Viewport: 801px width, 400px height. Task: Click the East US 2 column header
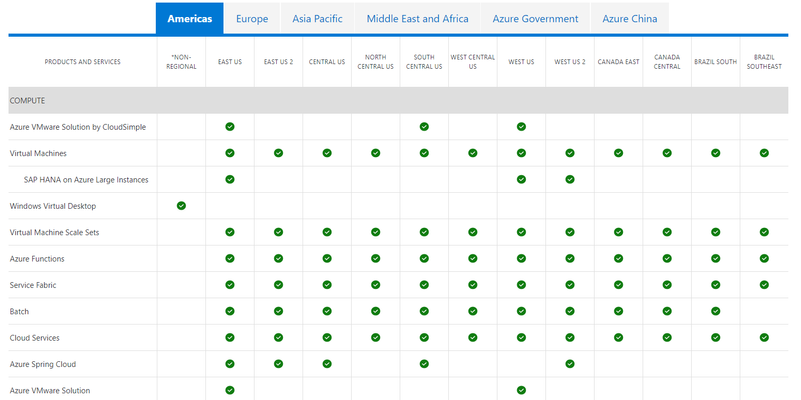tap(278, 62)
